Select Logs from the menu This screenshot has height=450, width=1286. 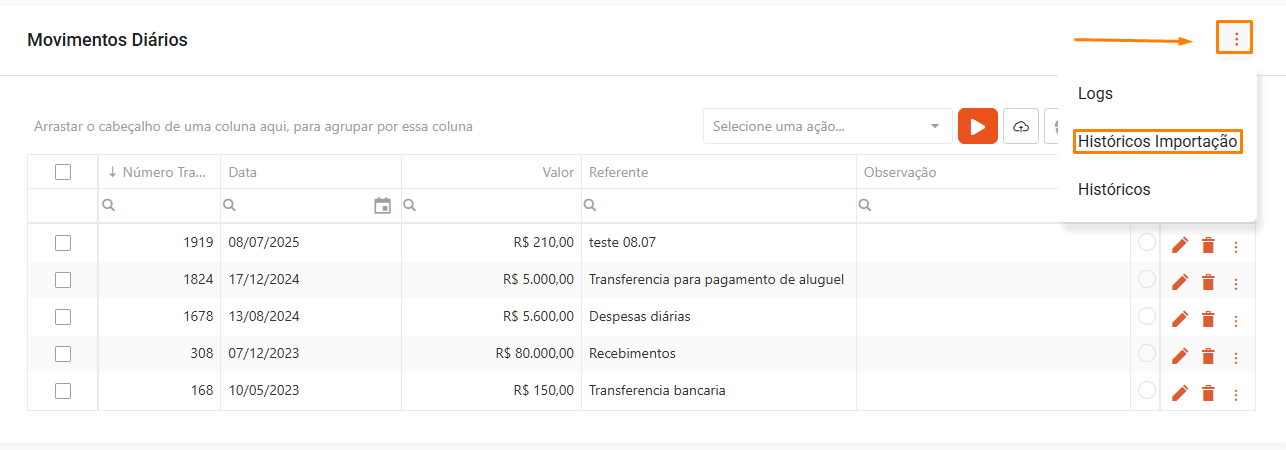coord(1095,94)
